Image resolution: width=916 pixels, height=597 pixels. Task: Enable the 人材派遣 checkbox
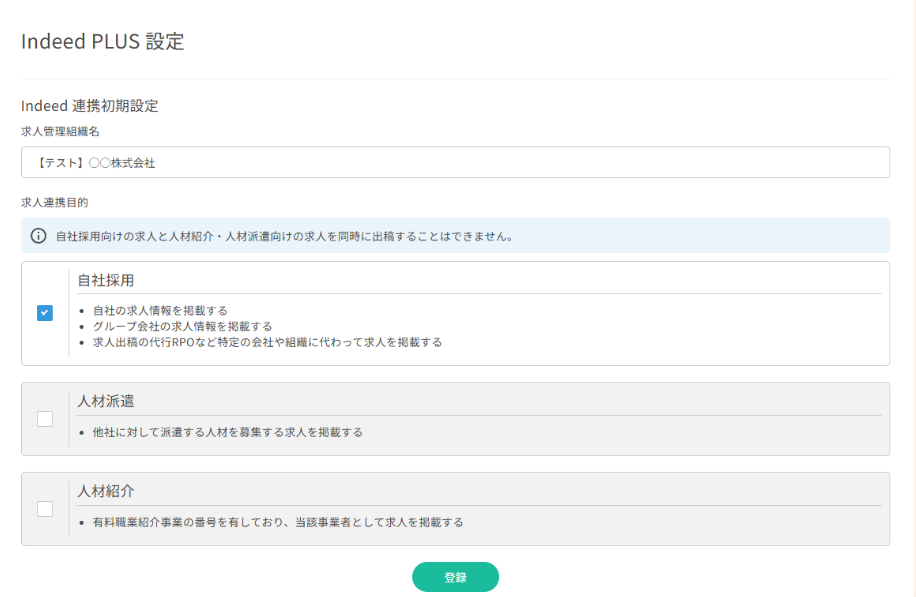click(45, 419)
